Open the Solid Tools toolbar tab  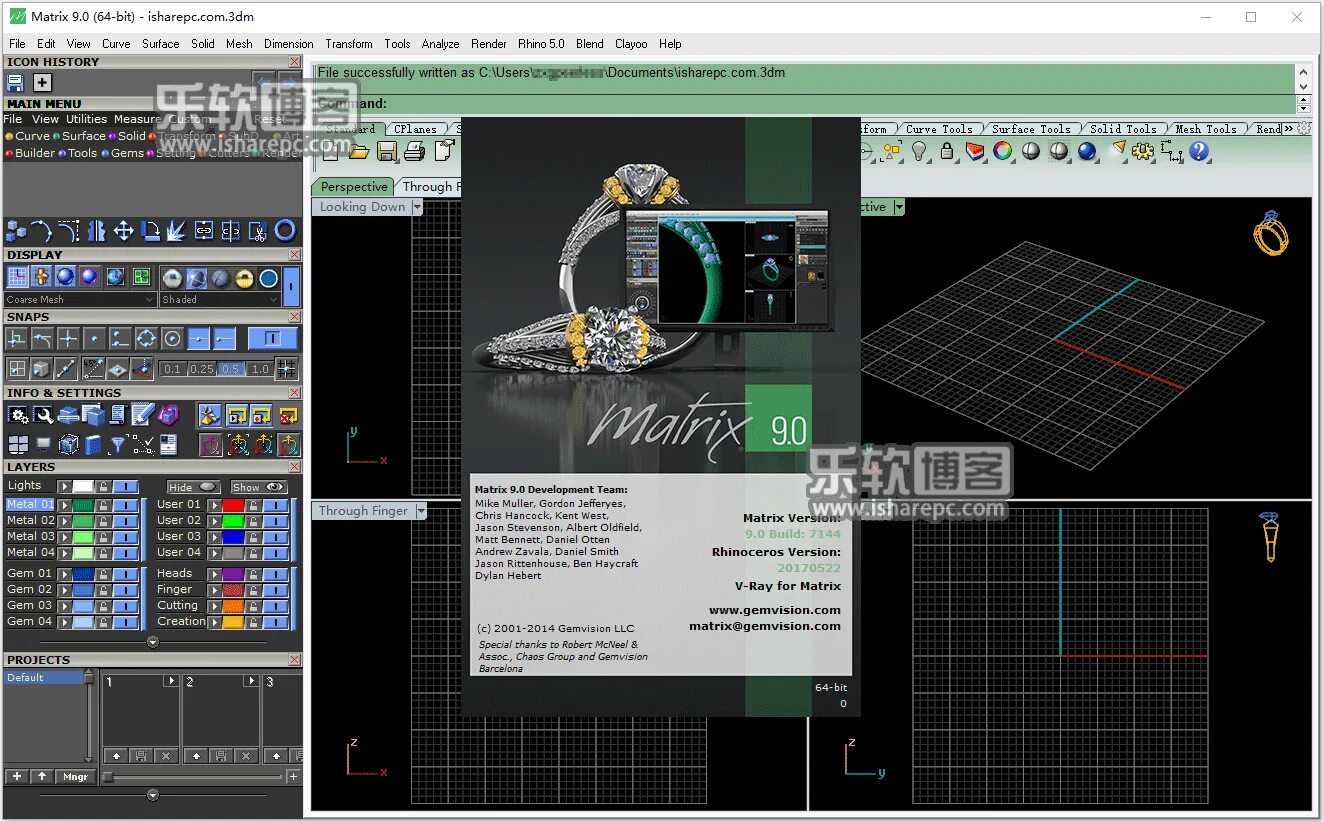pyautogui.click(x=1123, y=129)
